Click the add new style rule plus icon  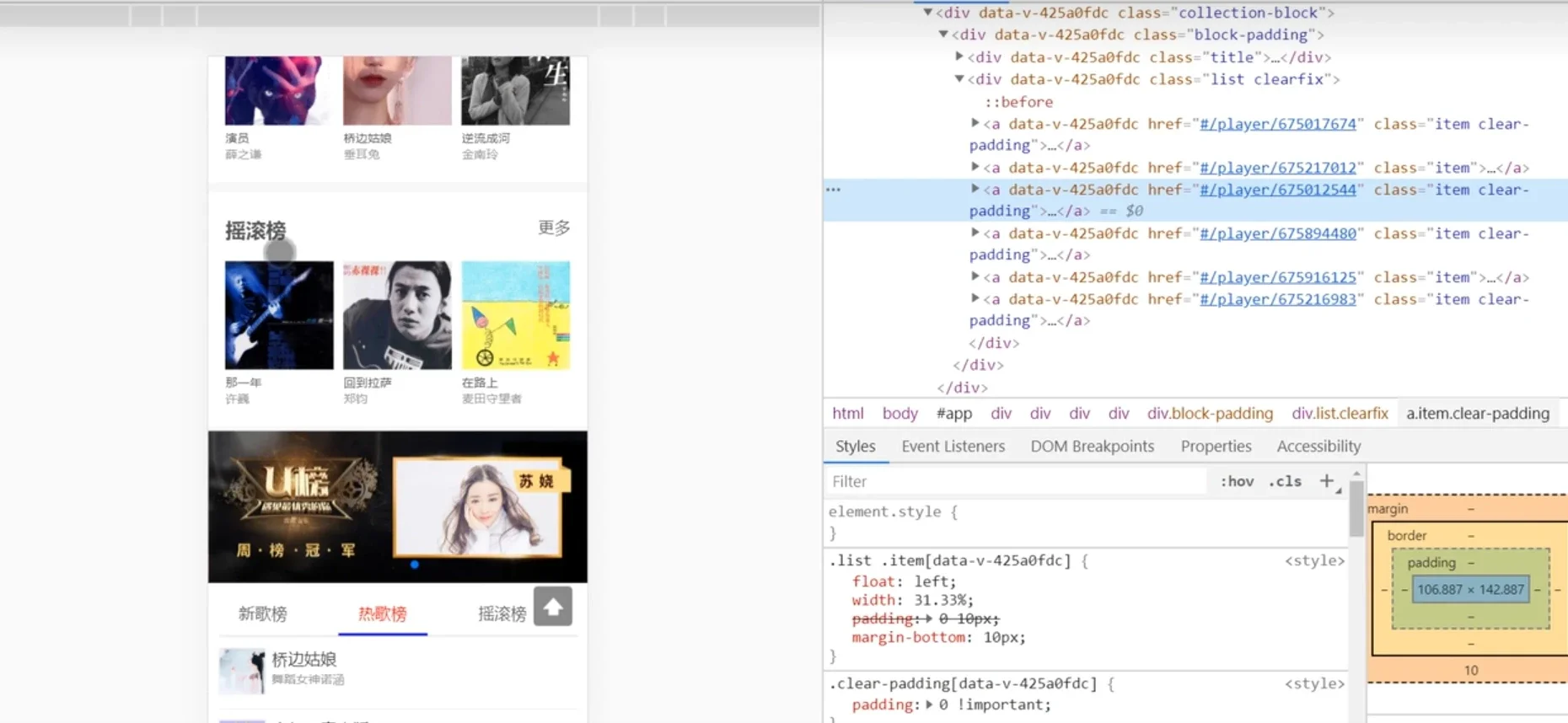[1327, 481]
